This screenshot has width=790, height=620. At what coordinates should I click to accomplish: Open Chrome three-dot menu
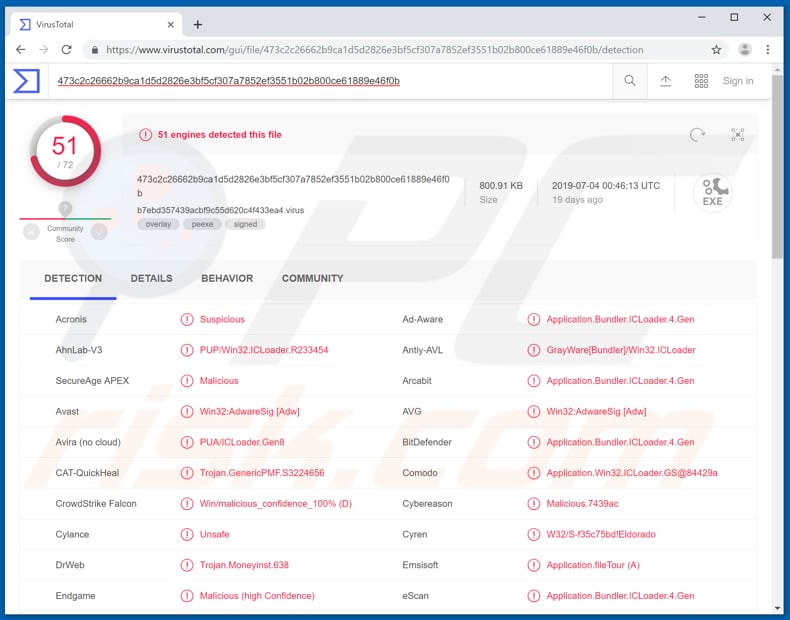coord(767,49)
